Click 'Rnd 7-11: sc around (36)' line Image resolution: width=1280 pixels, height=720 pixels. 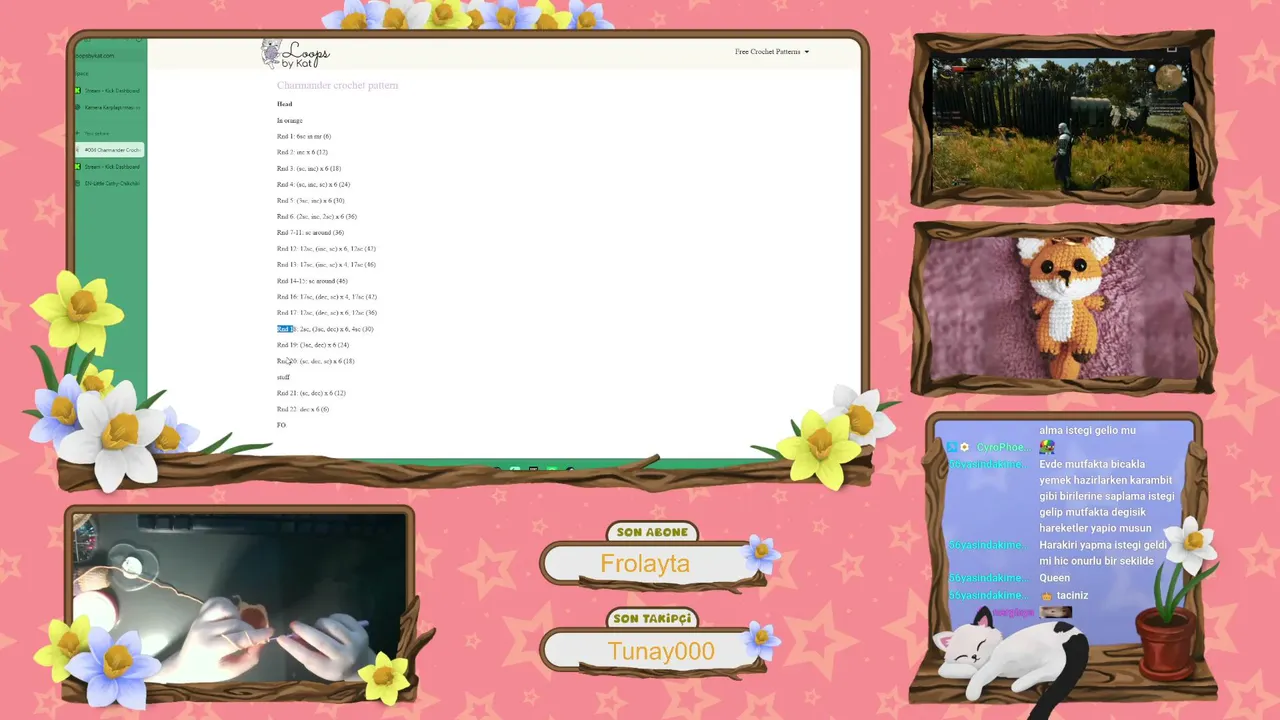point(310,232)
